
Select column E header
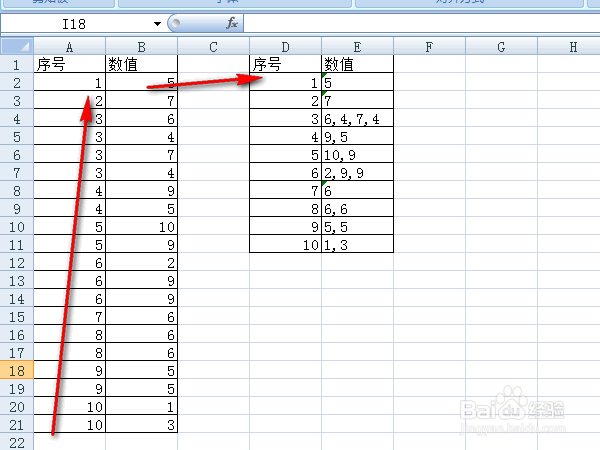[x=357, y=47]
